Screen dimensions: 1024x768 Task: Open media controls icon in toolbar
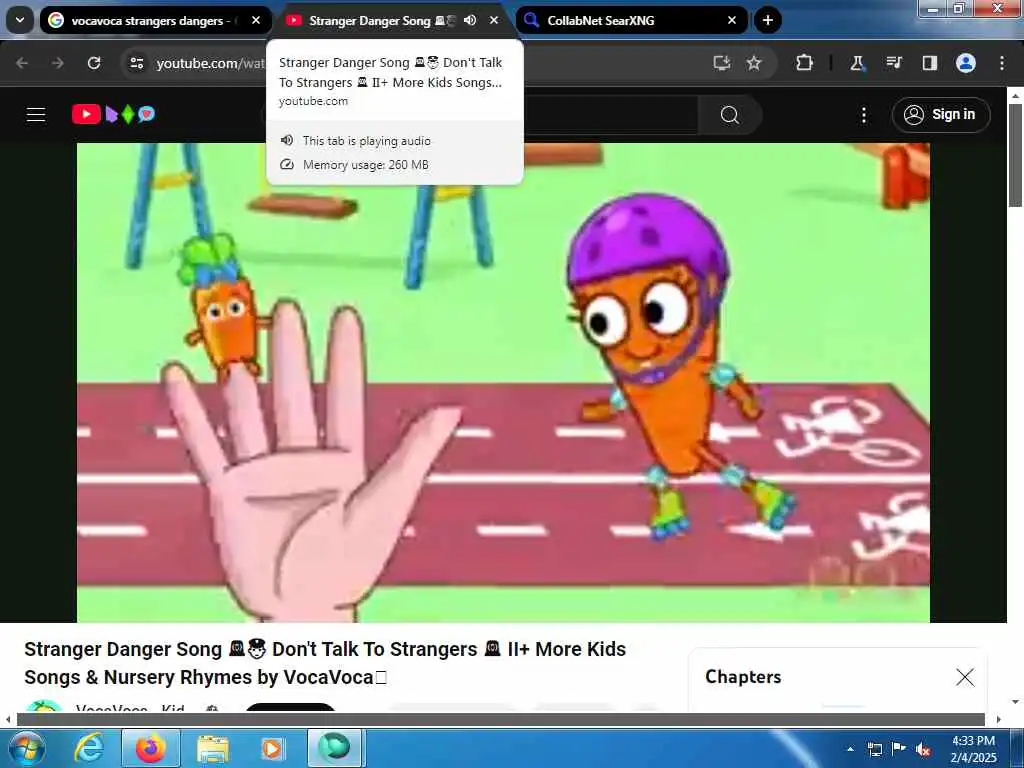(893, 63)
